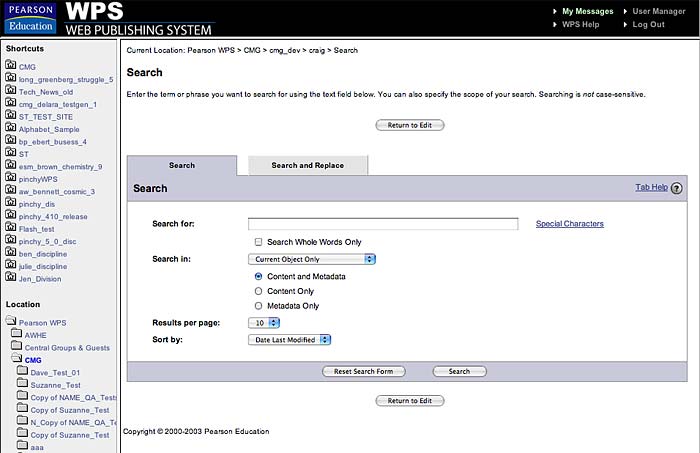Open WPS Help in the header
Screen dimensions: 700x453
[580, 25]
